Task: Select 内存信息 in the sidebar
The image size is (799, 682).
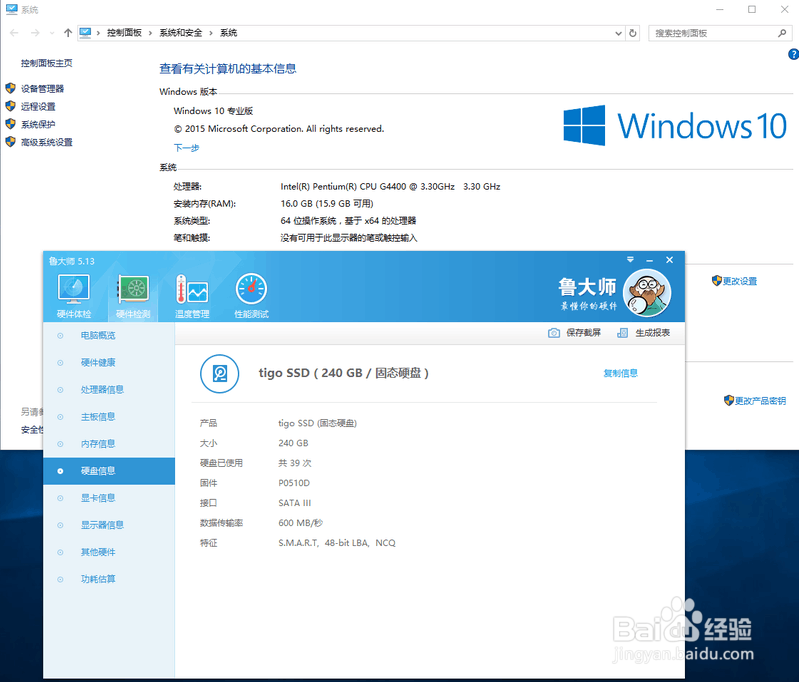Action: (109, 443)
